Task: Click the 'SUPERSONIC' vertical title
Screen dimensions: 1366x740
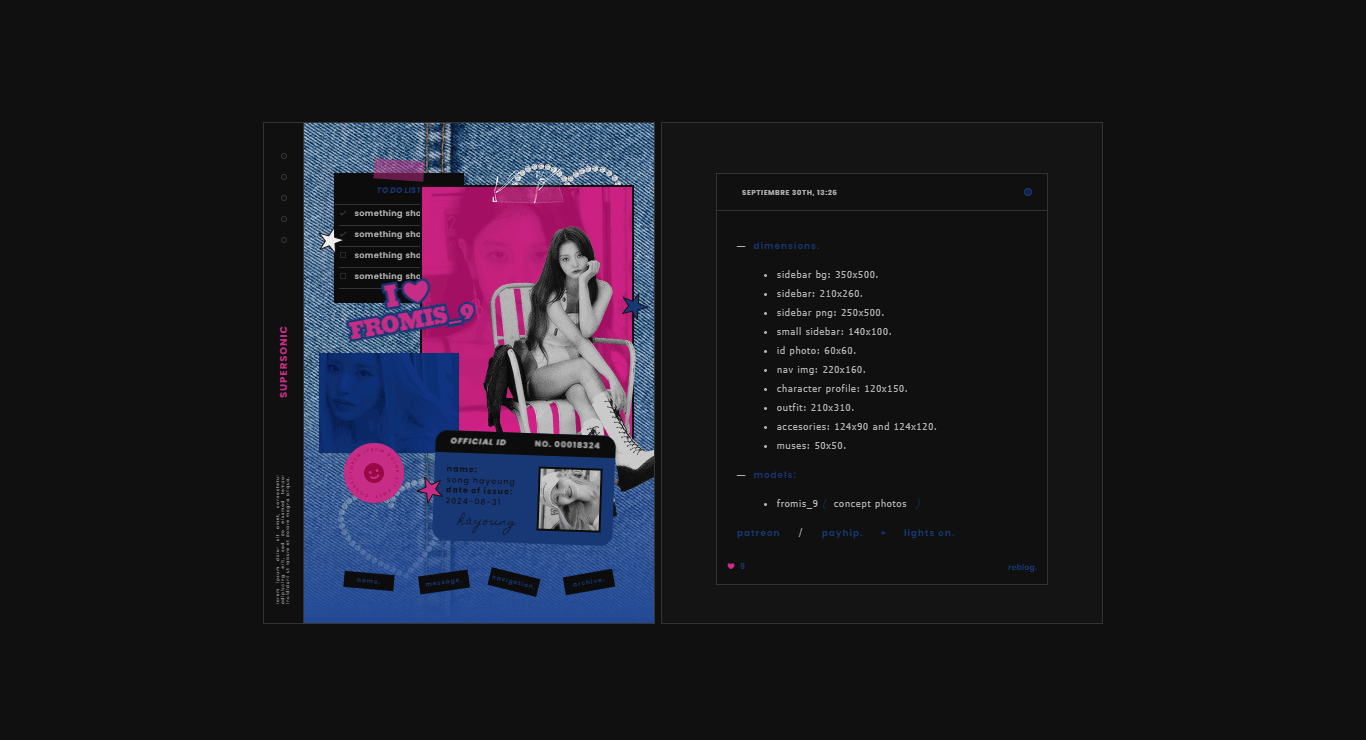Action: [x=284, y=361]
